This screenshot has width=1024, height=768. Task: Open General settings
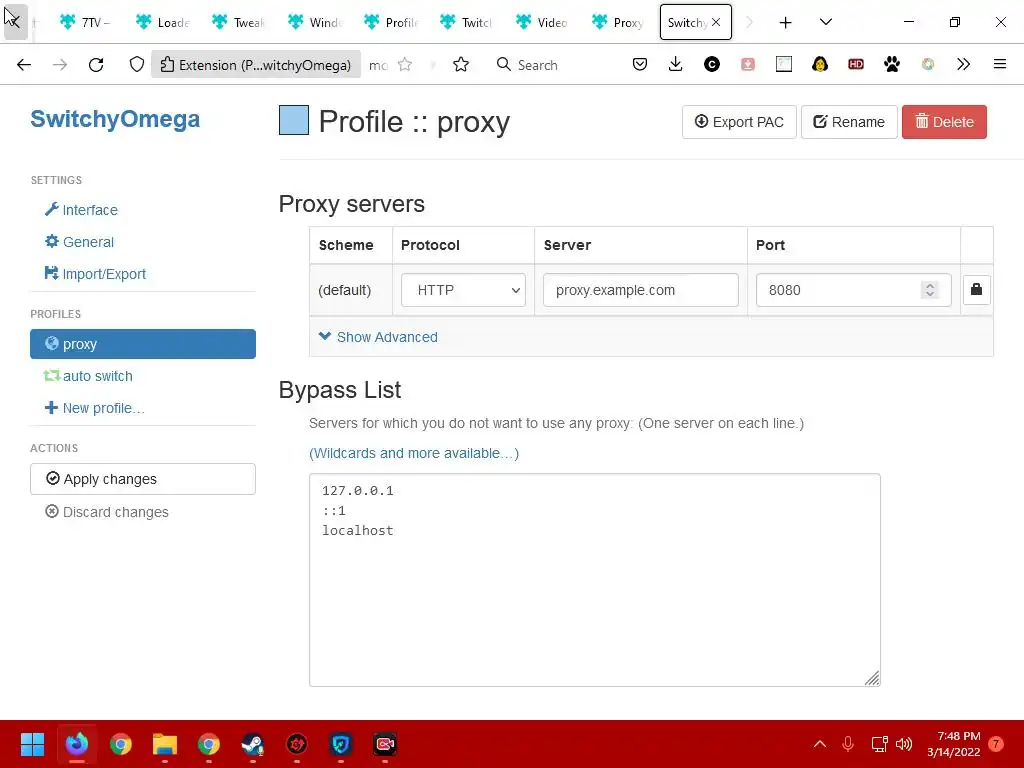[x=79, y=242]
